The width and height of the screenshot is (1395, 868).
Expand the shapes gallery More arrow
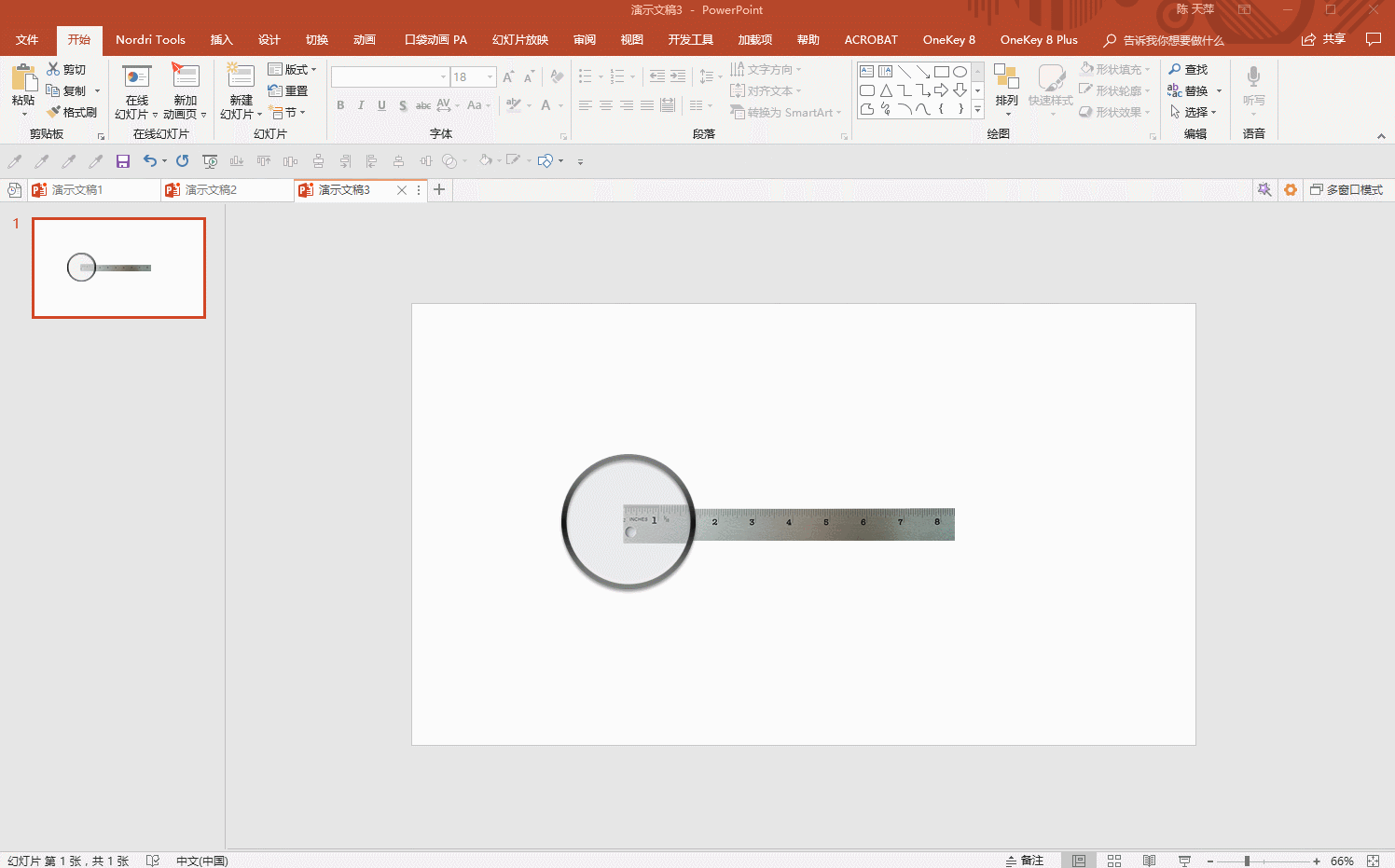977,110
